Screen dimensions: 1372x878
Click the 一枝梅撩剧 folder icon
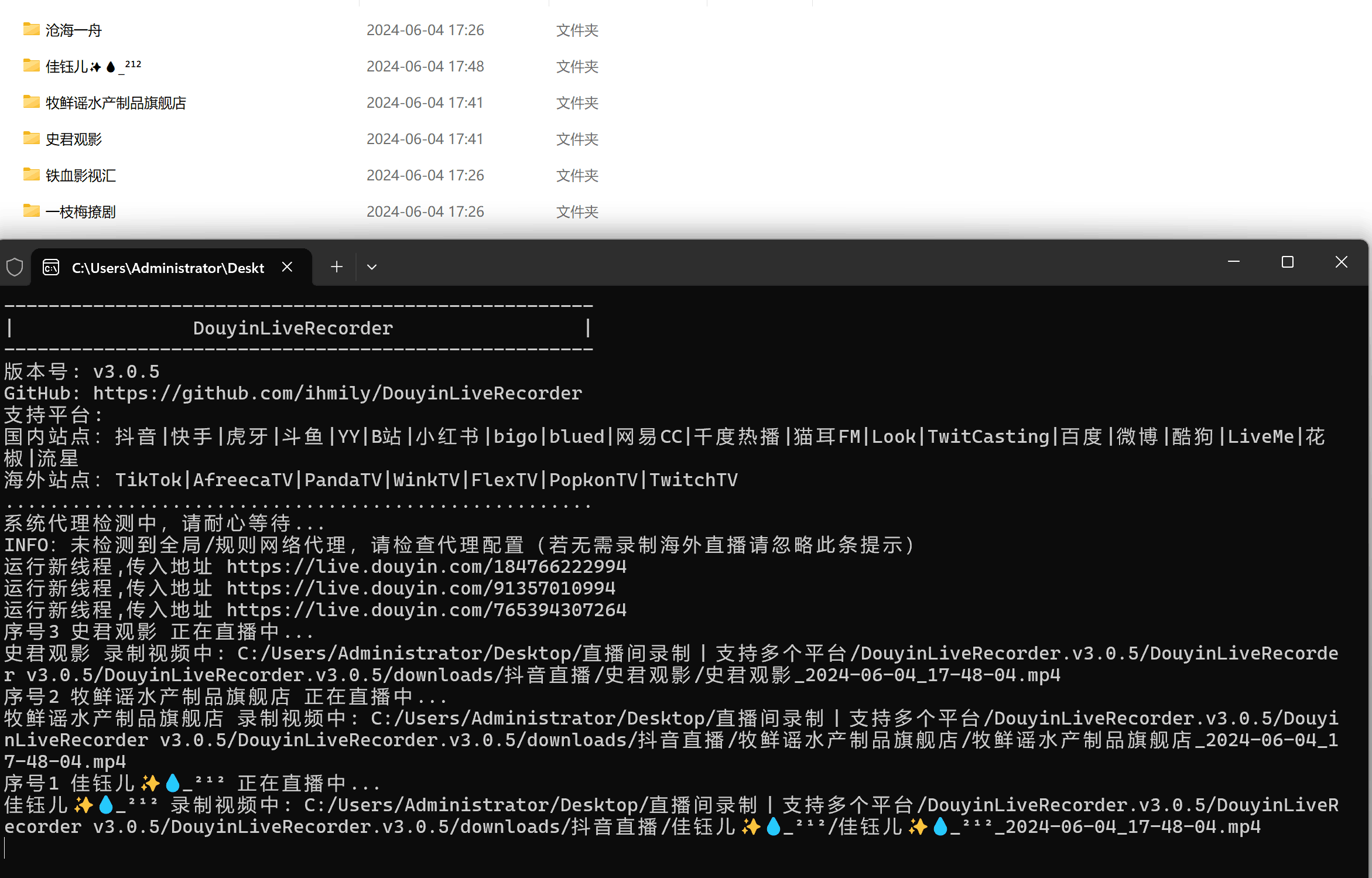coord(31,211)
